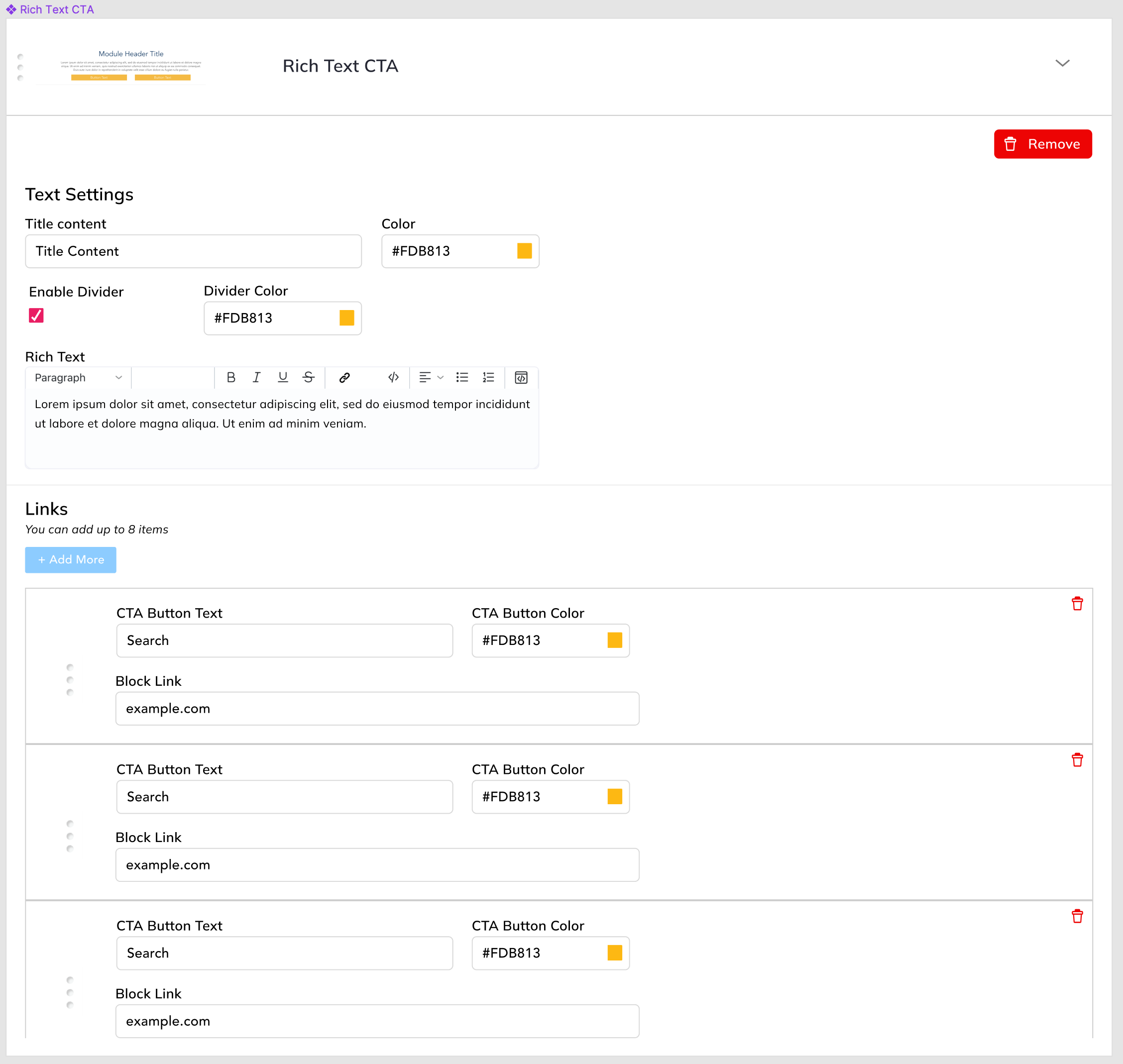Click the + Add More button
This screenshot has width=1123, height=1064.
click(x=71, y=560)
